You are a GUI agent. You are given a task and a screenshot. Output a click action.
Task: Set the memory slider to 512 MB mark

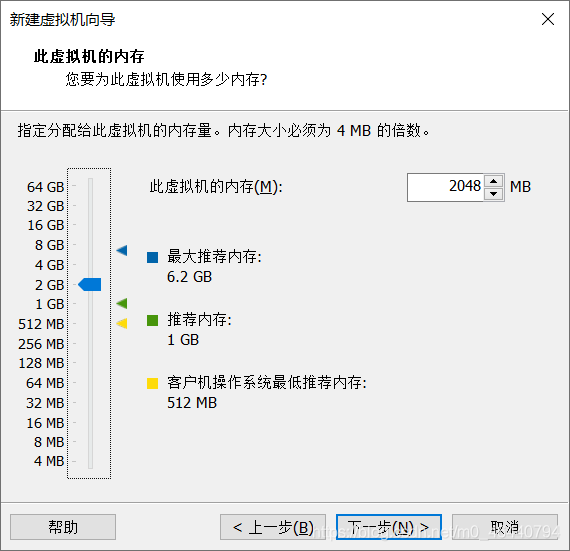coord(91,323)
